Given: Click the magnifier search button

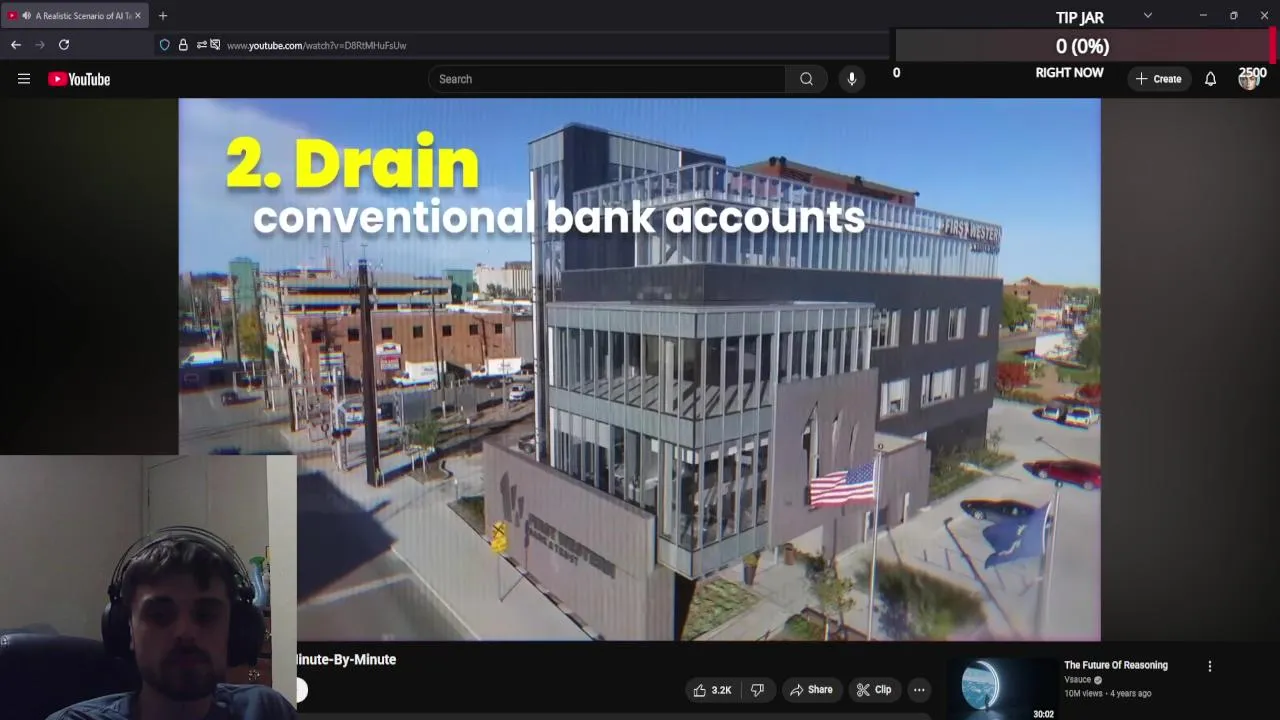Looking at the screenshot, I should click(806, 79).
